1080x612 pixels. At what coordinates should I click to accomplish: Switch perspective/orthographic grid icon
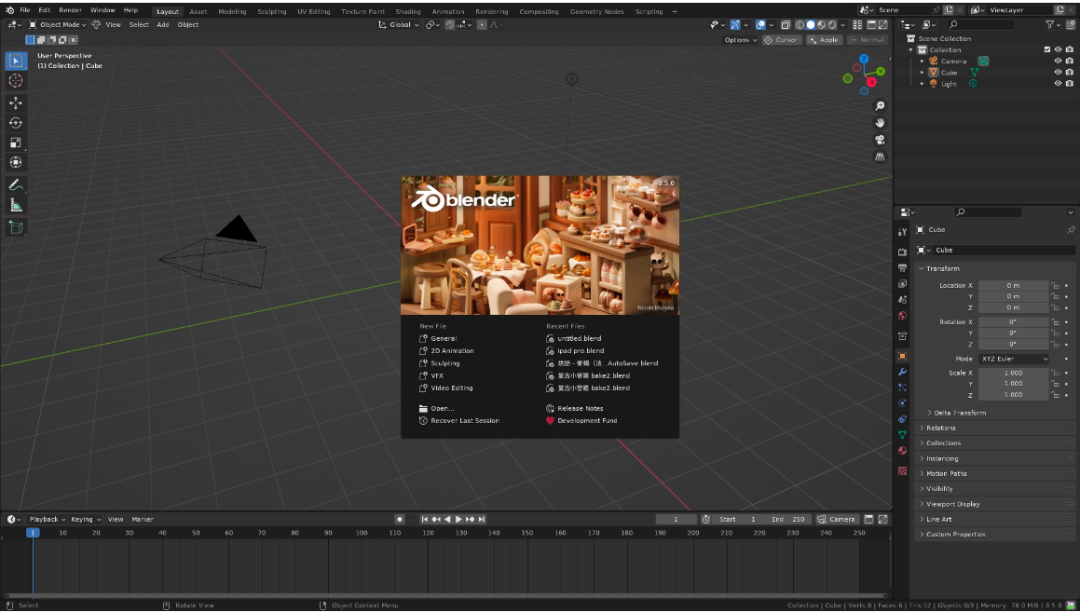pyautogui.click(x=880, y=157)
